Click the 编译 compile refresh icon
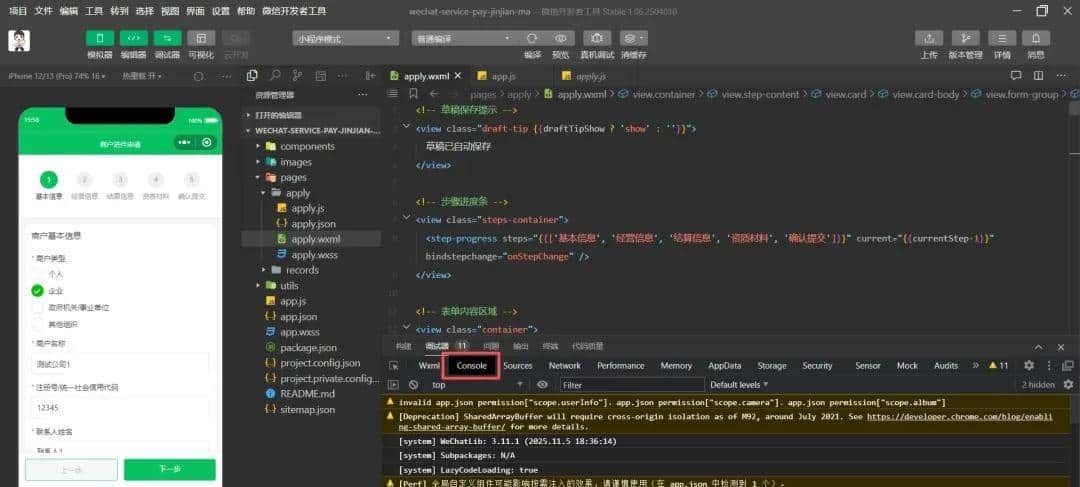The image size is (1080, 487). click(x=532, y=39)
